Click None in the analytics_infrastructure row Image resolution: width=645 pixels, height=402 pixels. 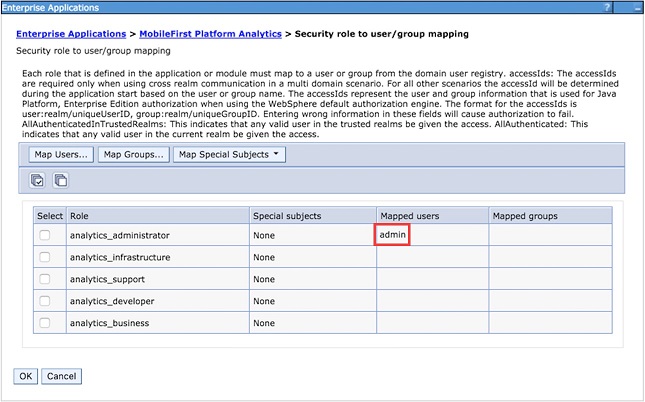264,257
